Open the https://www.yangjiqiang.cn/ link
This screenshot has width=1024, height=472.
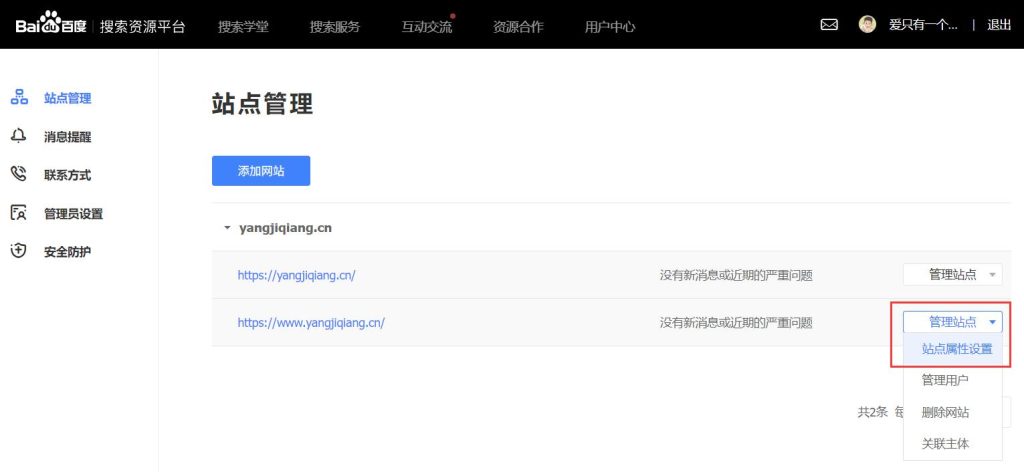point(311,322)
